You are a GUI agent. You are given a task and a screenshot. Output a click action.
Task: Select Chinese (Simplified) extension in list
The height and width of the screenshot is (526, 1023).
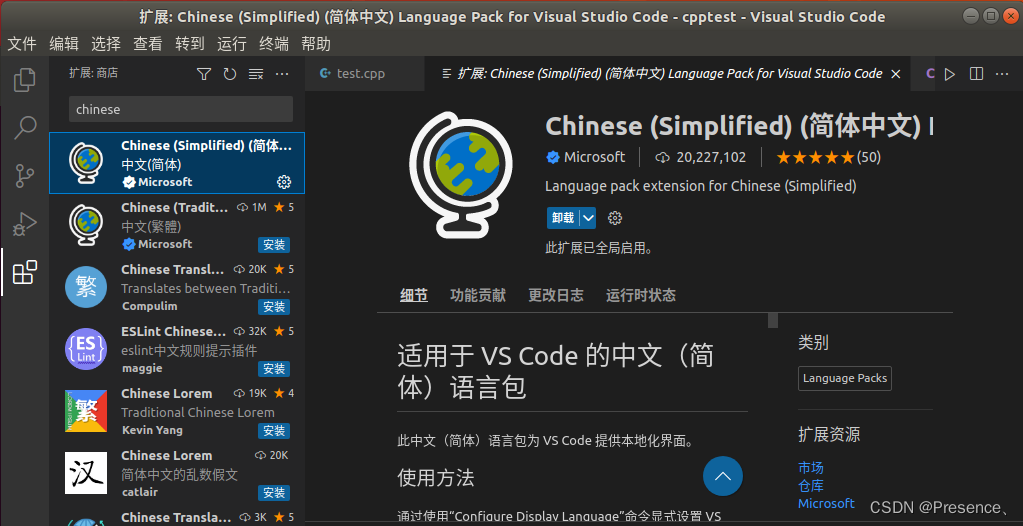[x=177, y=163]
